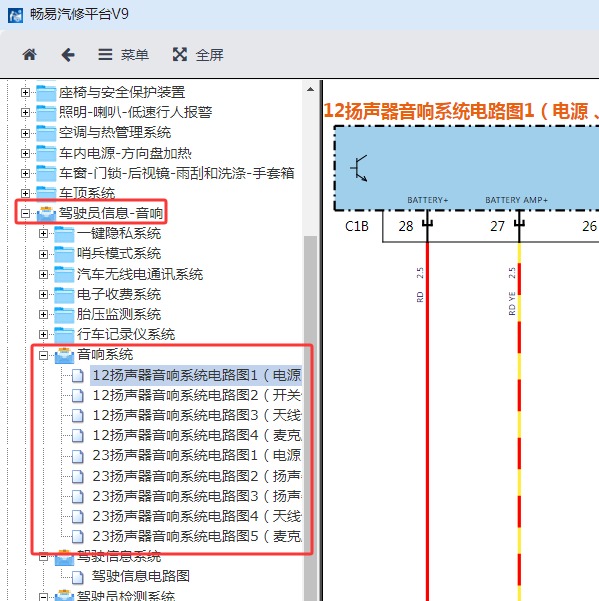Expand 车窗-门锁-后视镜-雨刮和洗涤-手套箱 folder
599x601 pixels.
click(25, 173)
